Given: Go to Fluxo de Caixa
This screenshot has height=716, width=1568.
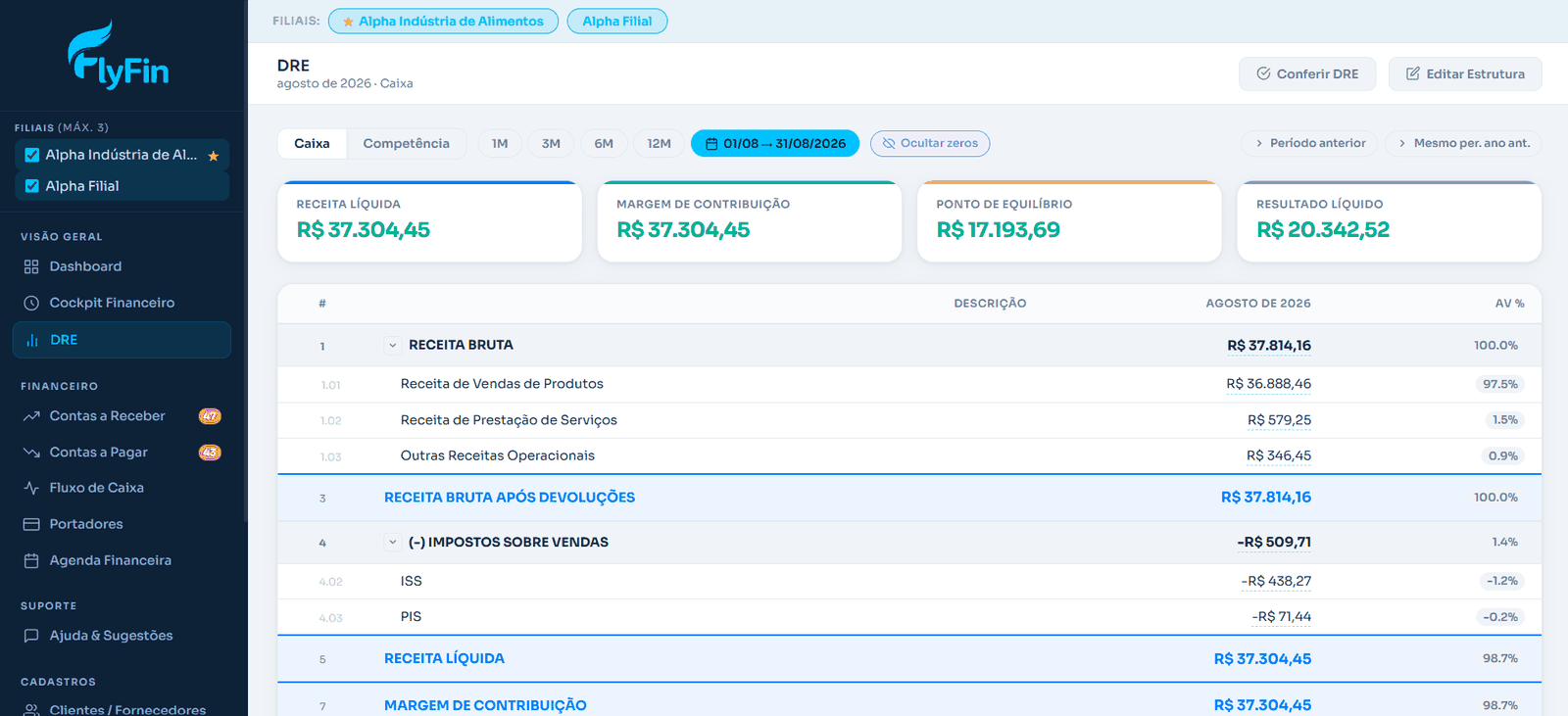Looking at the screenshot, I should (122, 488).
